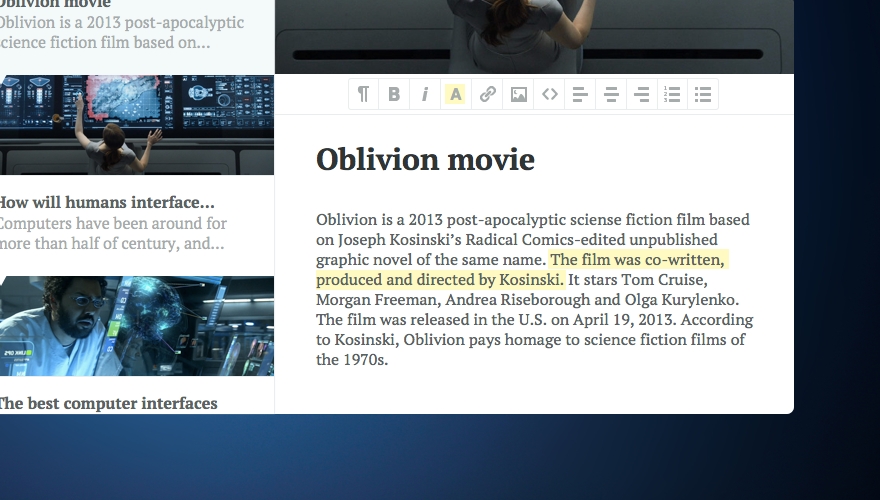Select the control room thumbnail image
Viewport: 880px width, 500px height.
(136, 125)
